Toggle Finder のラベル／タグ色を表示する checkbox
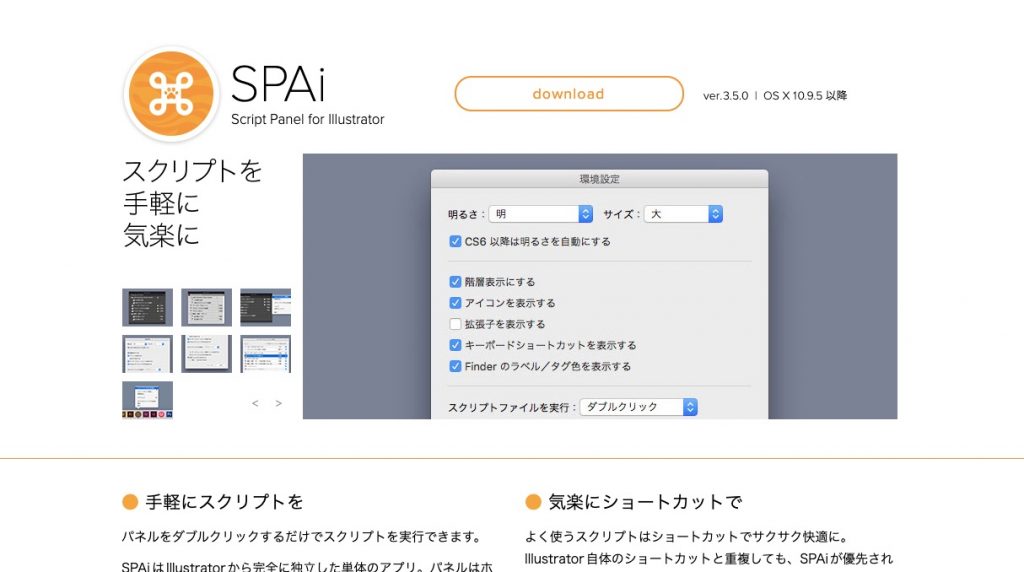1024x572 pixels. [455, 366]
